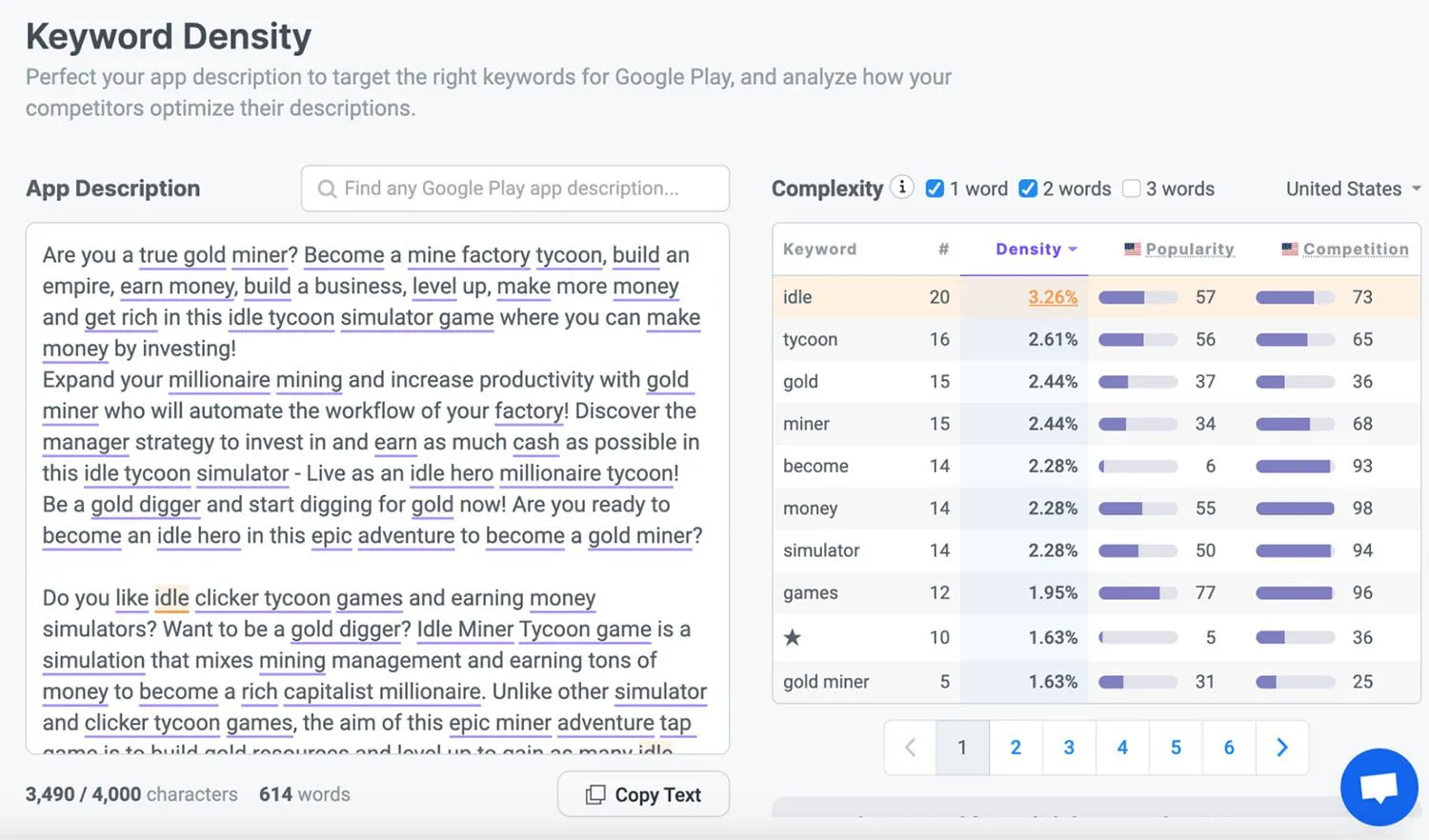The width and height of the screenshot is (1429, 840).
Task: Open the chat support bubble
Action: [x=1379, y=787]
